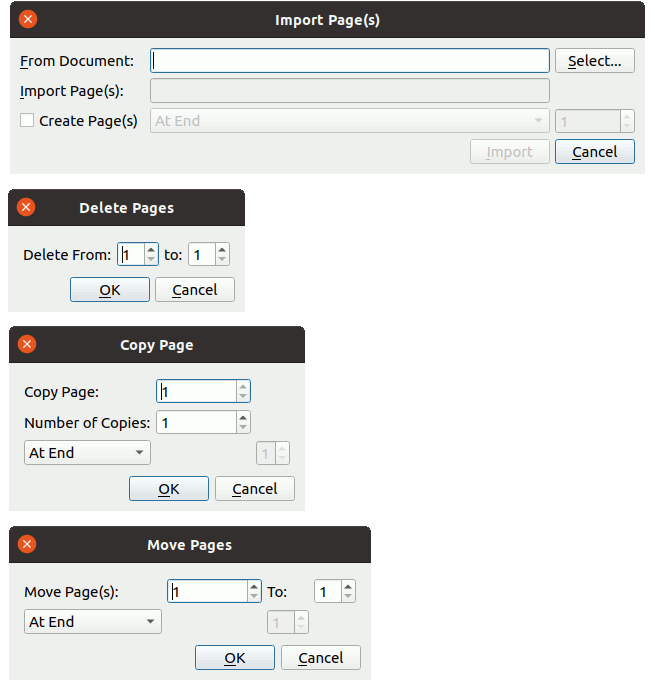This screenshot has height=685, width=655.
Task: Cancel the Import Page(s) dialog
Action: click(594, 152)
